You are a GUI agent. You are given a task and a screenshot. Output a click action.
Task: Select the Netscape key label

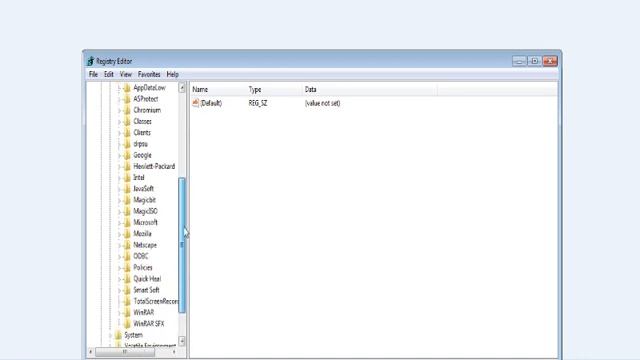pos(145,245)
